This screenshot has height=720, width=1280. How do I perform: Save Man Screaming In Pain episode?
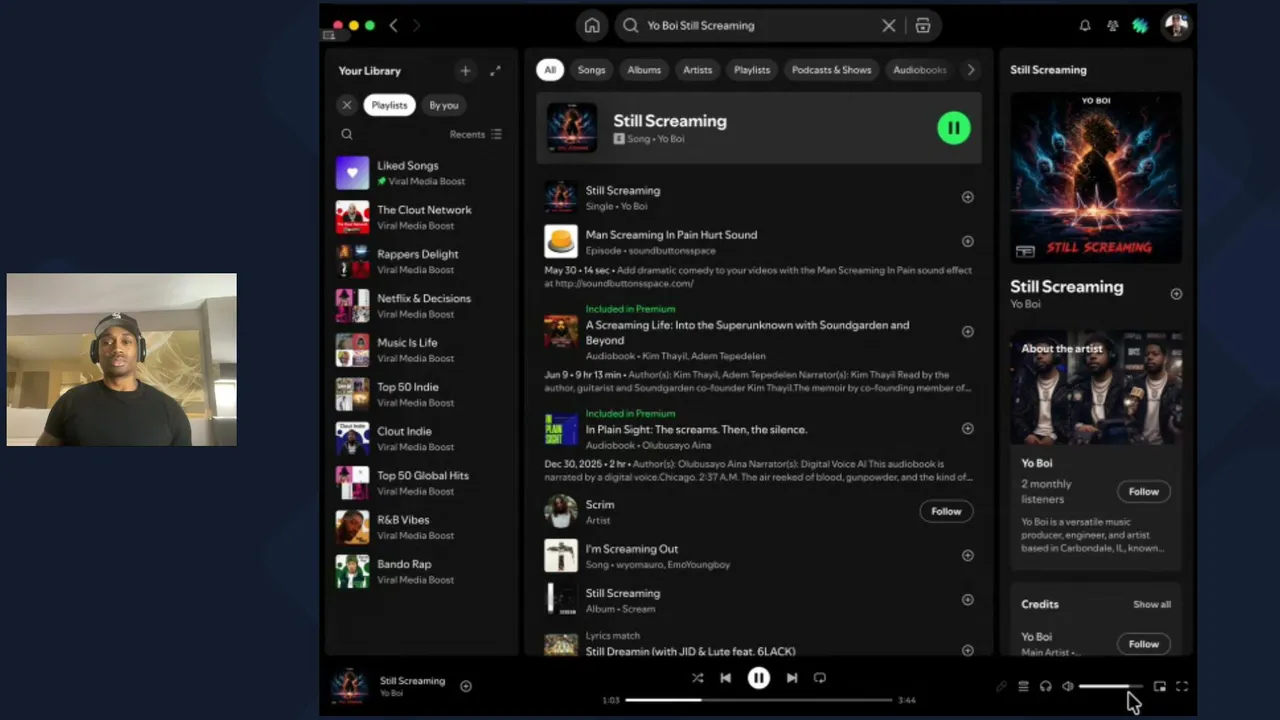[x=967, y=241]
